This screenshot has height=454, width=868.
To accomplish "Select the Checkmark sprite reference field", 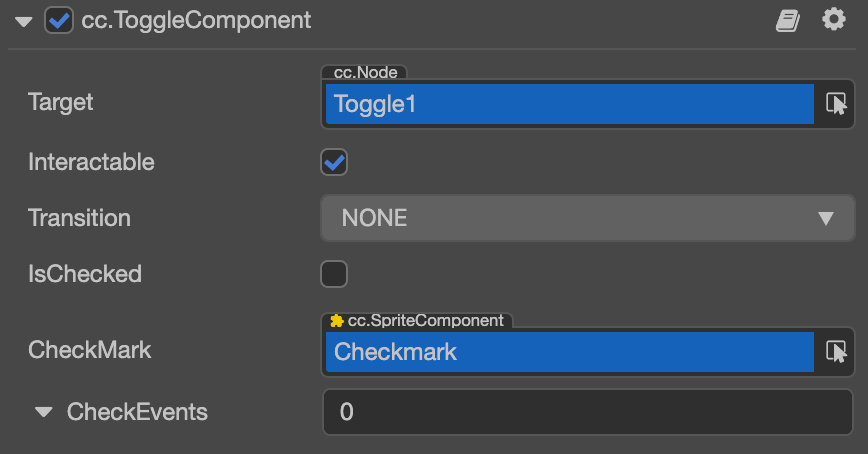I will click(569, 352).
